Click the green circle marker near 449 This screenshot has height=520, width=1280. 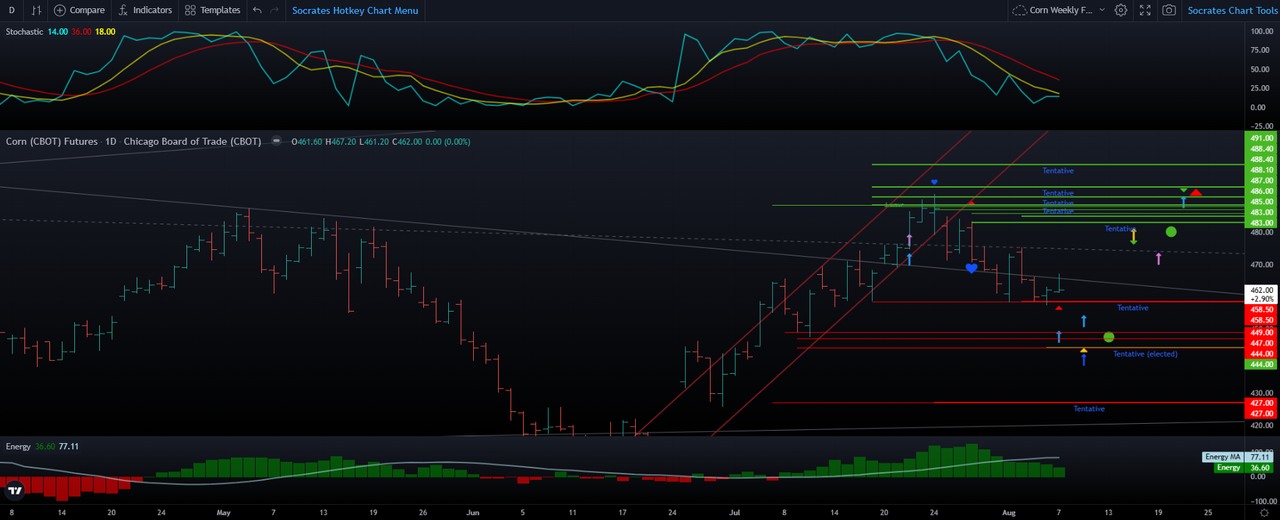[x=1108, y=337]
